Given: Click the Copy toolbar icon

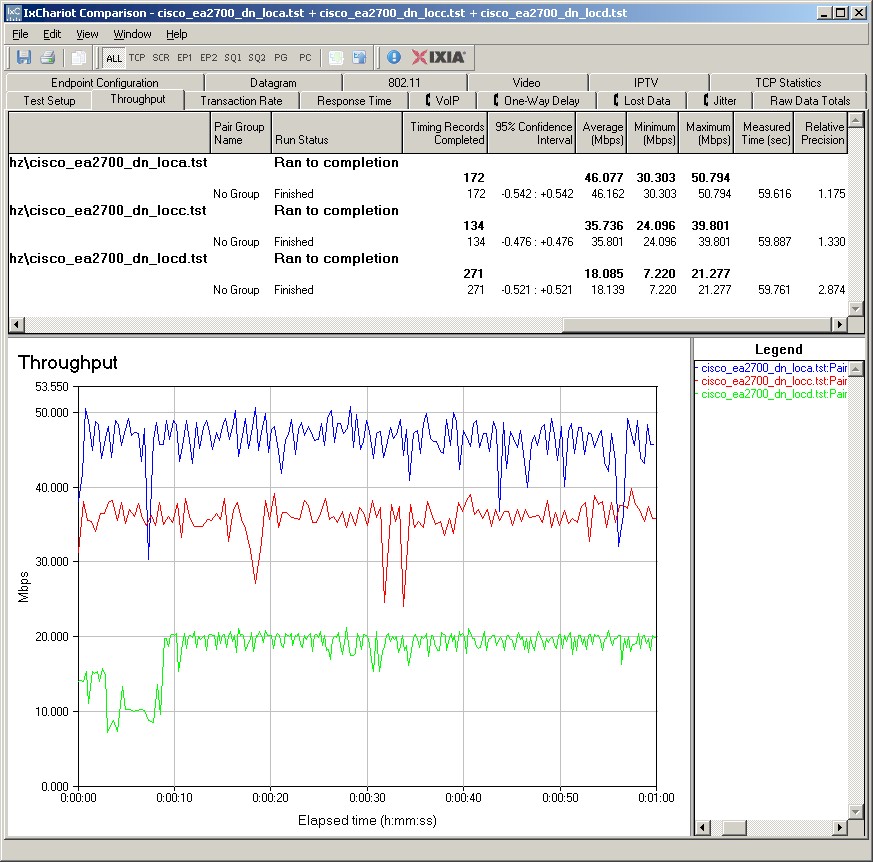Looking at the screenshot, I should (x=79, y=57).
